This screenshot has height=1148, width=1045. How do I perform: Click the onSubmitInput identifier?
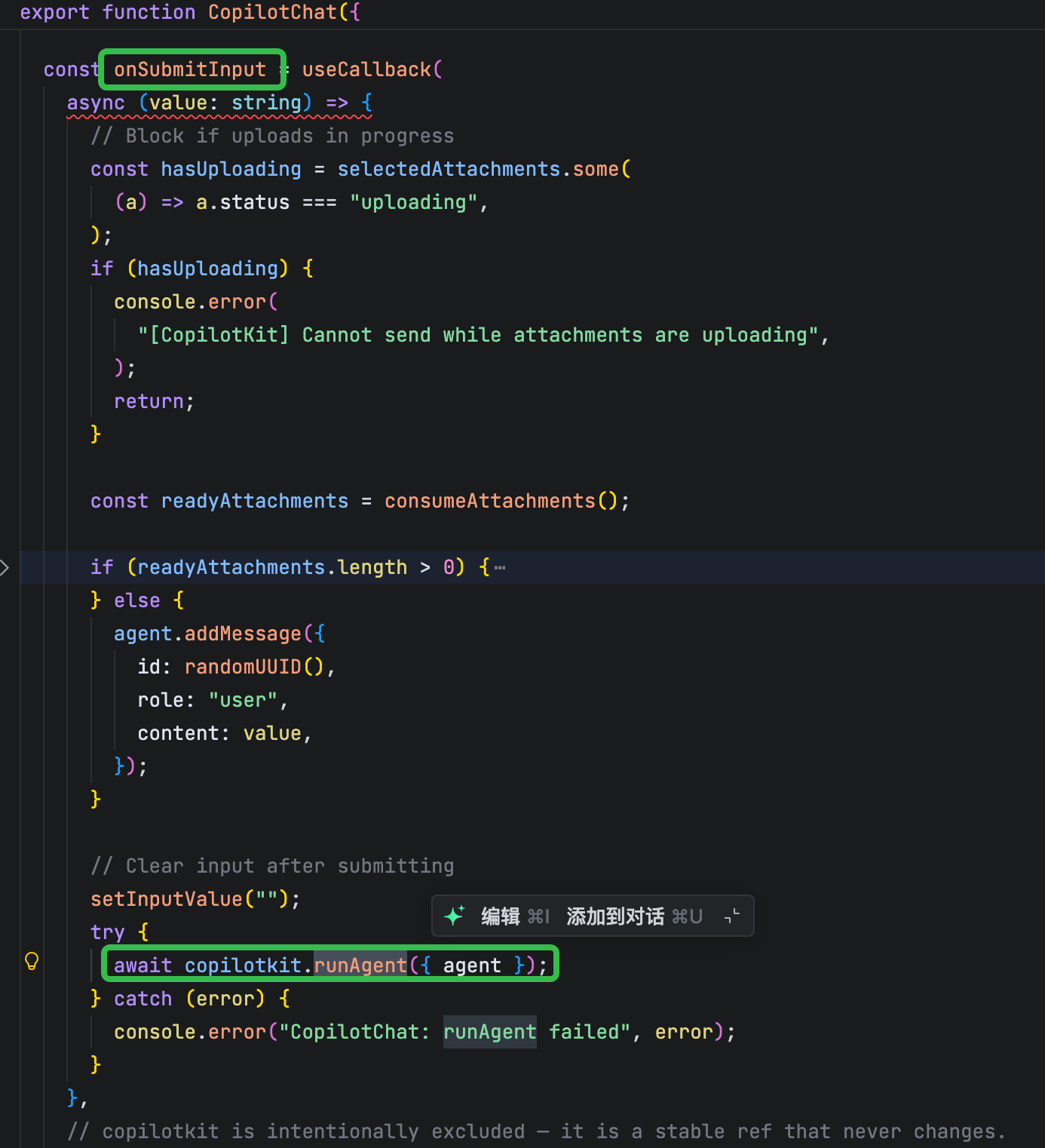tap(190, 69)
